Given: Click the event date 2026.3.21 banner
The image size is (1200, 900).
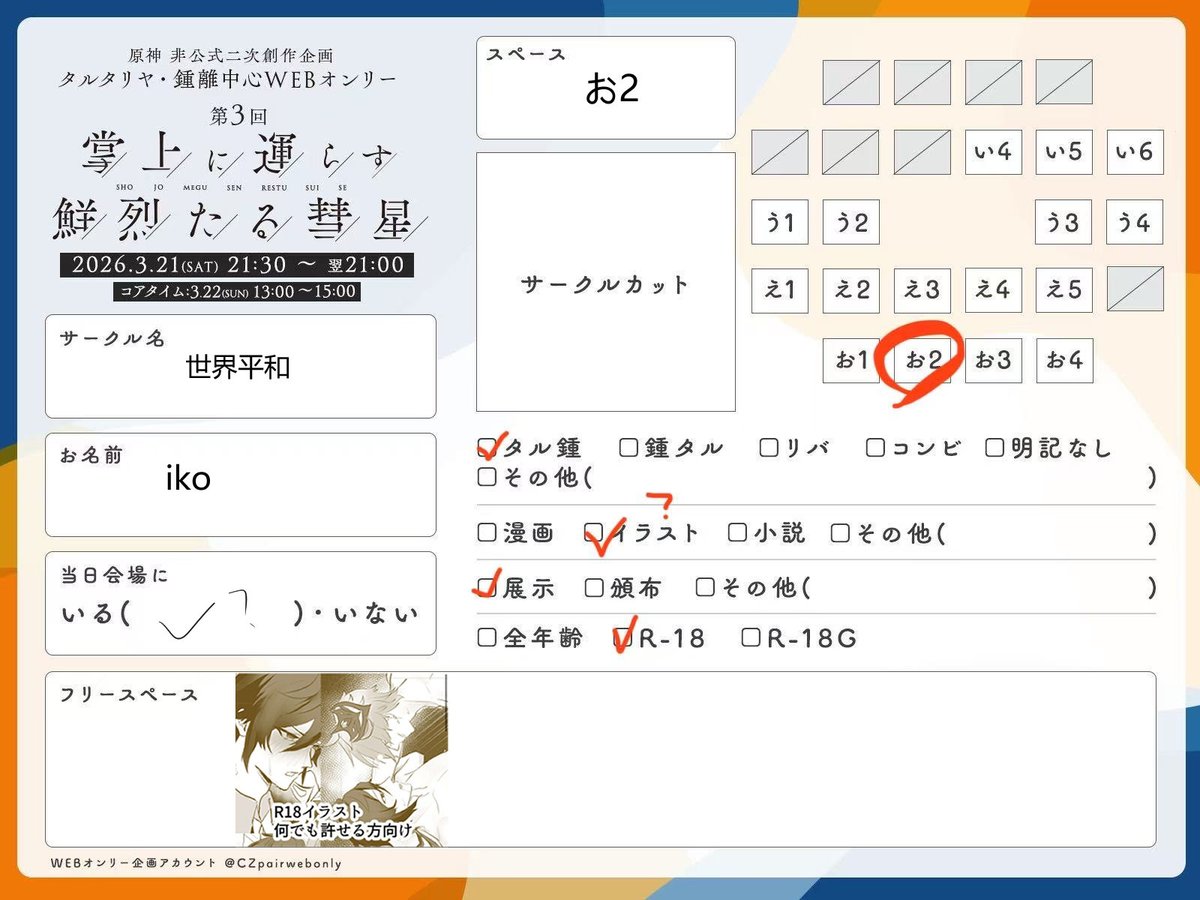Looking at the screenshot, I should 236,265.
